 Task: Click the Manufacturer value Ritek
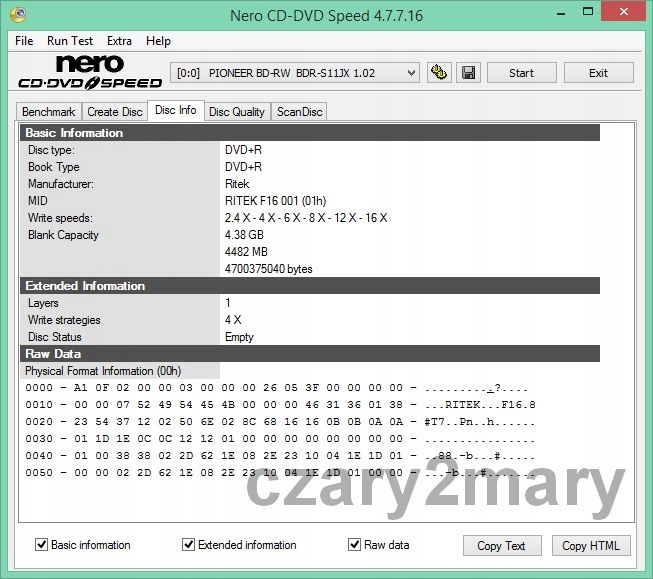coord(237,184)
